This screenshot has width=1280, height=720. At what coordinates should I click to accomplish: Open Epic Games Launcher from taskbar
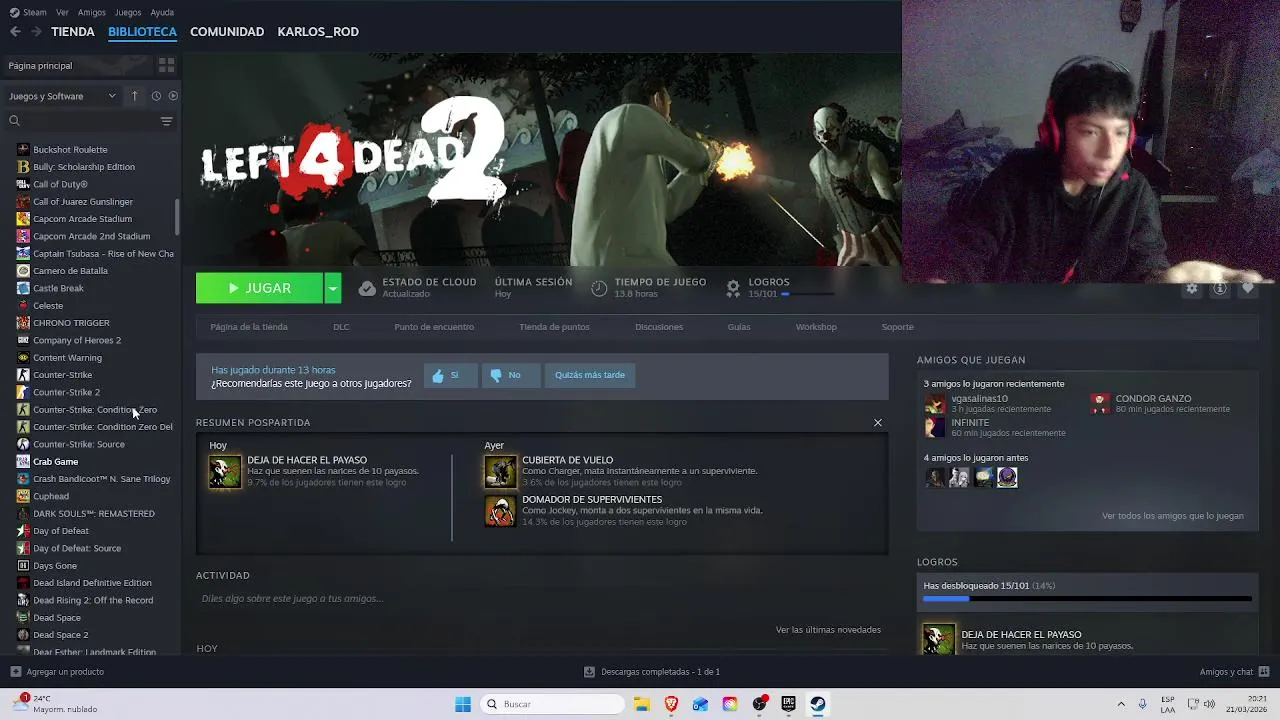(788, 704)
